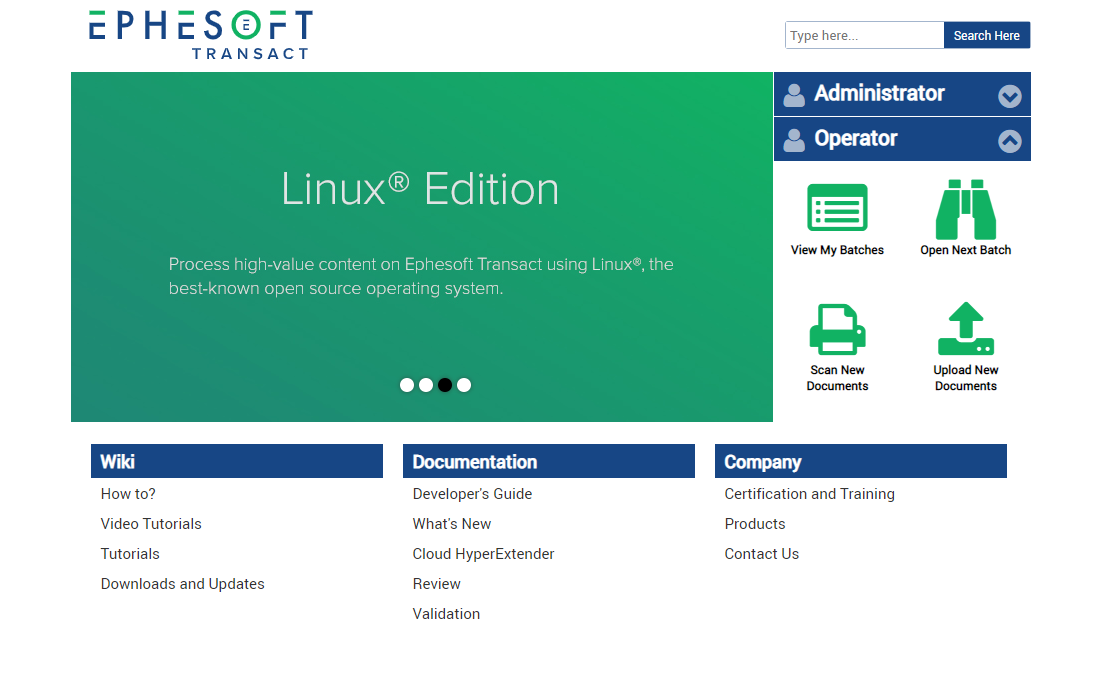Open the Tutorials link under Wiki
Screen dimensions: 1115x674
point(130,553)
